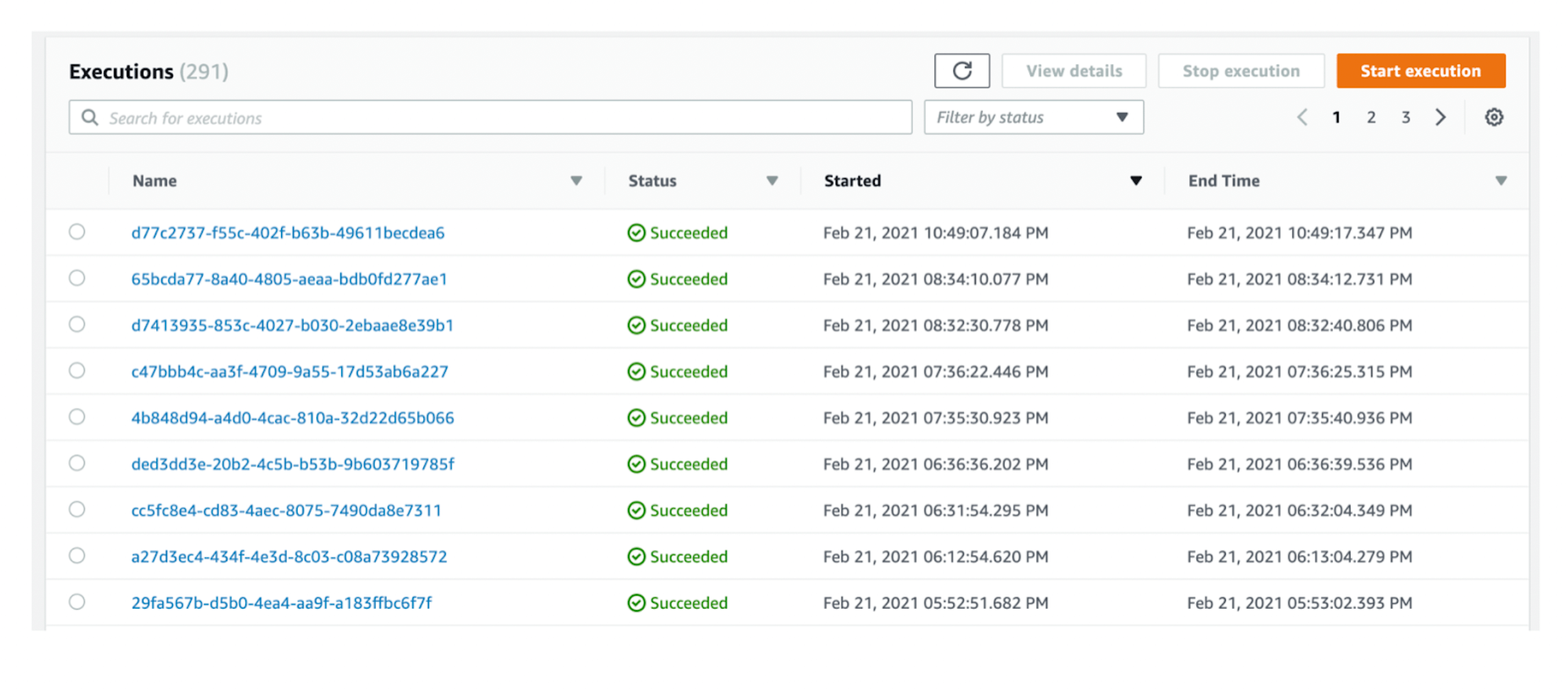Open execution c47bbb4c-aa3f-4709-9a55-17d53ab6a227
Viewport: 1568px width, 689px height.
click(x=290, y=371)
